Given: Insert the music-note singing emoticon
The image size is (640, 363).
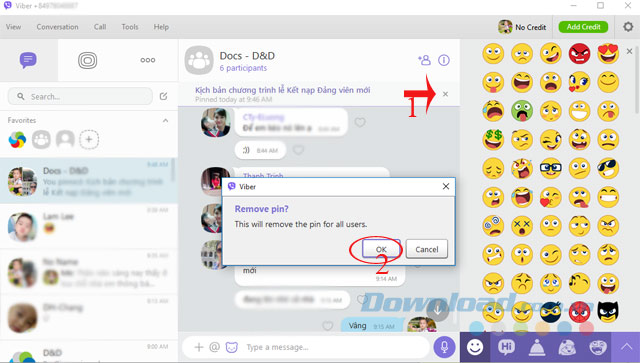Looking at the screenshot, I should (580, 283).
